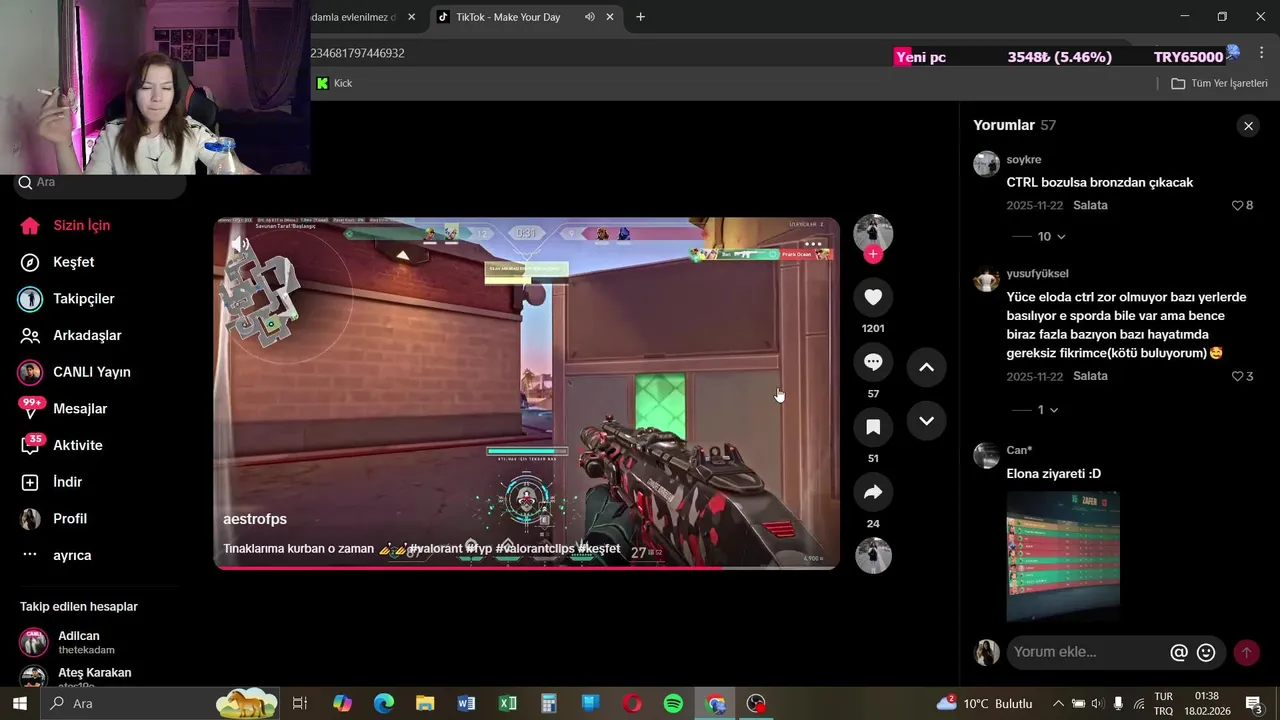This screenshot has width=1280, height=720.
Task: Open the emoji picker in comment box
Action: pyautogui.click(x=1206, y=652)
